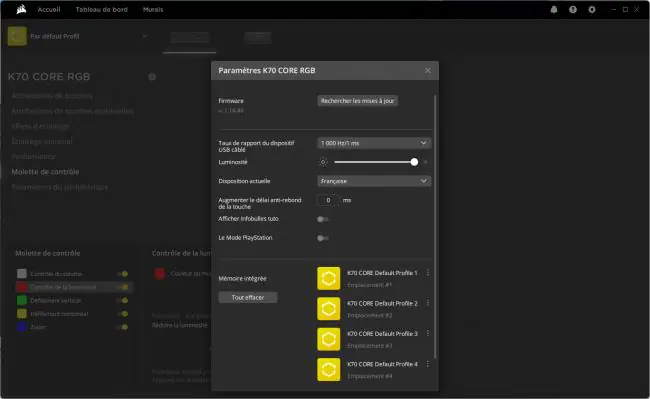Open the Murals menu
Image resolution: width=650 pixels, height=399 pixels.
[153, 10]
